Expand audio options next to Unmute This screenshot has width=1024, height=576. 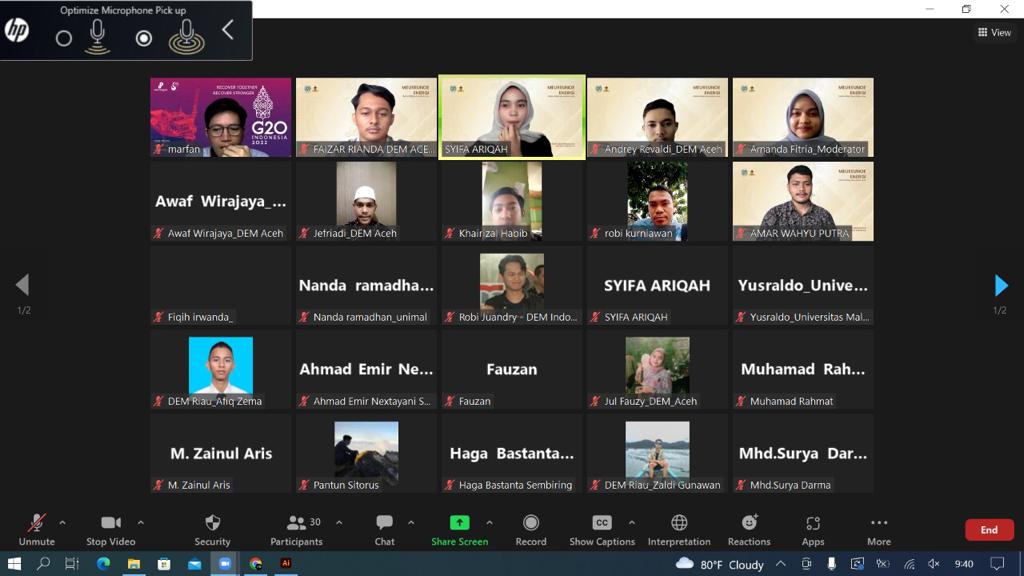[x=63, y=522]
